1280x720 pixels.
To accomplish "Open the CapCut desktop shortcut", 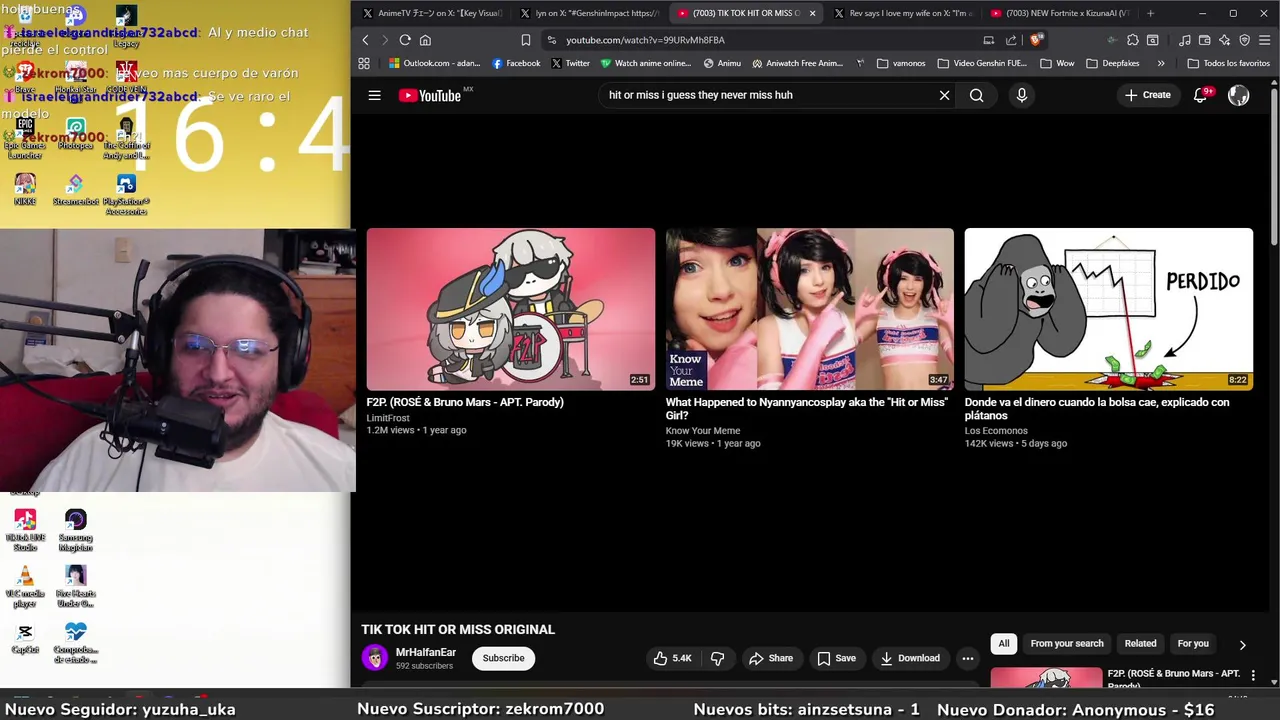I will pos(25,639).
